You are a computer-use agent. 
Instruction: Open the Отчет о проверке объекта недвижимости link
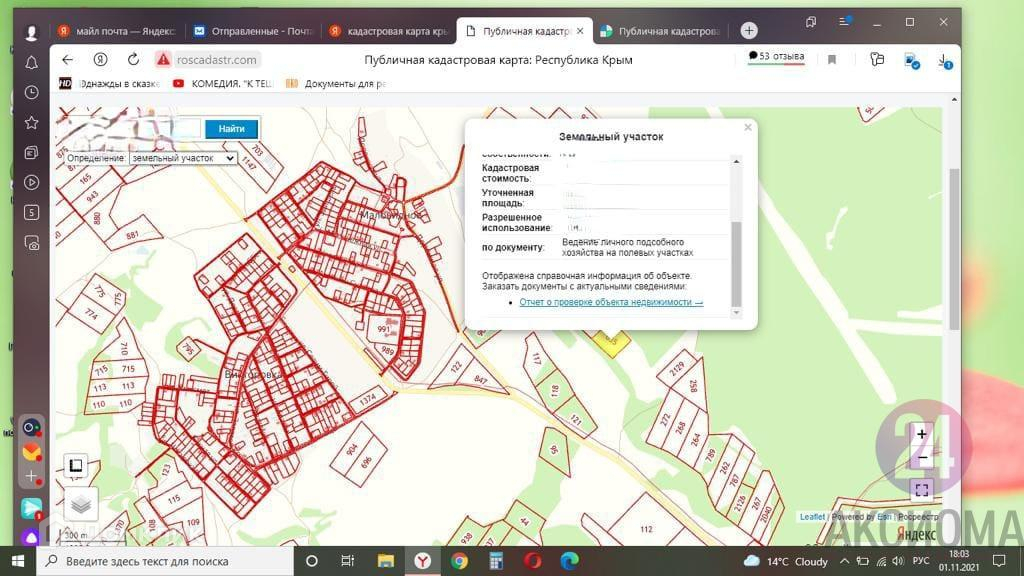(611, 302)
